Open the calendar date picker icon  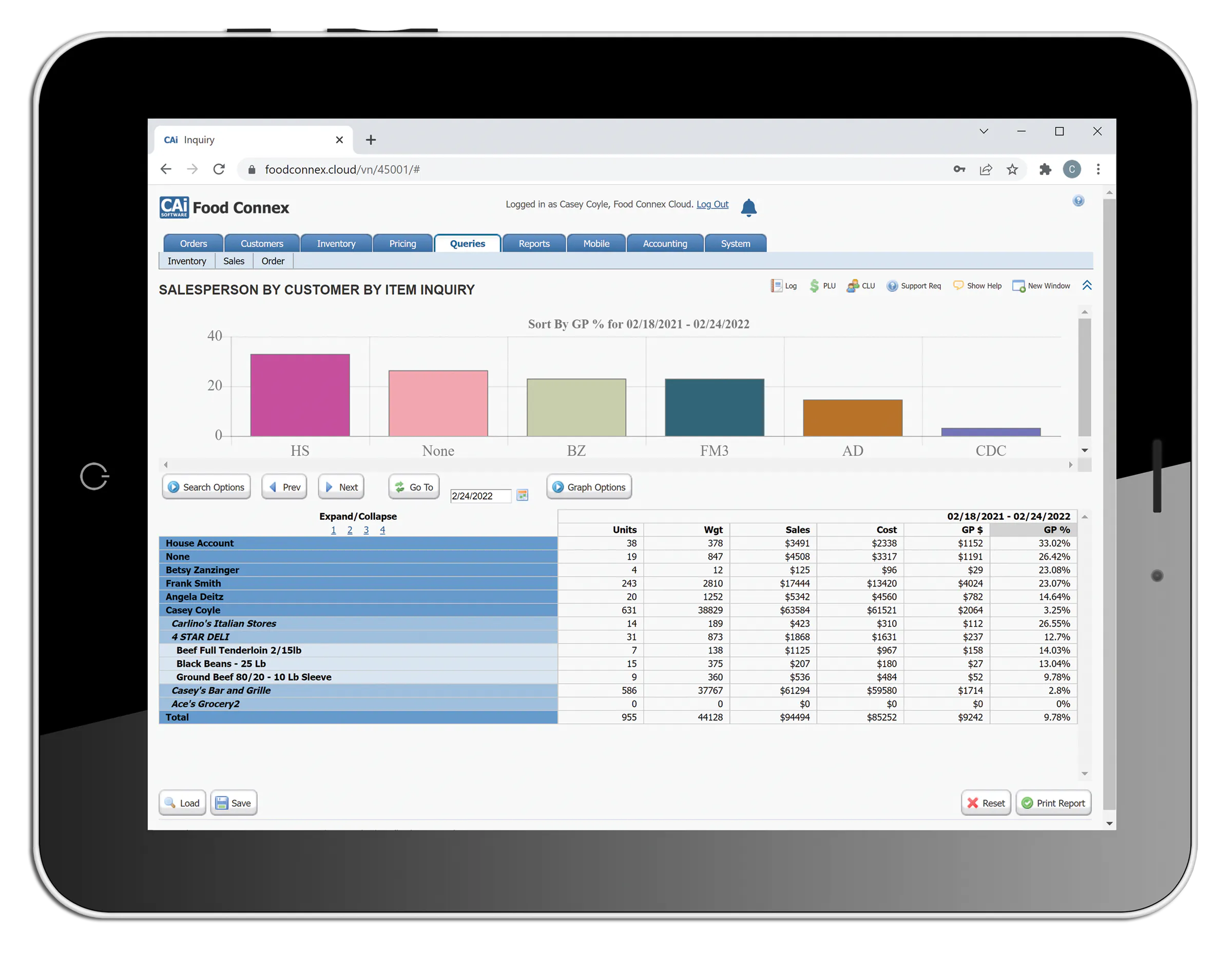coord(523,495)
